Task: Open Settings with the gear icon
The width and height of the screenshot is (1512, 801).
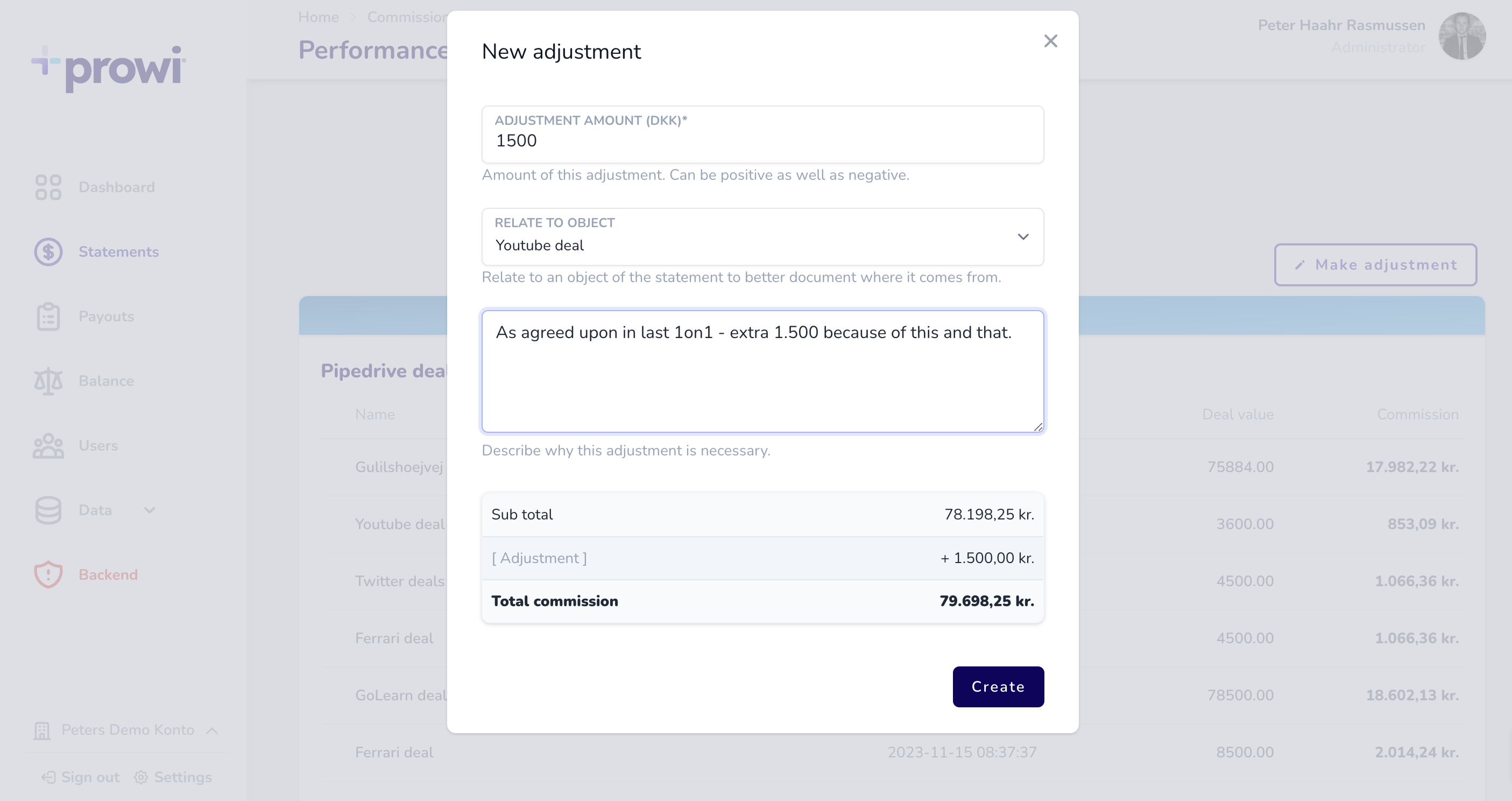Action: (x=140, y=776)
